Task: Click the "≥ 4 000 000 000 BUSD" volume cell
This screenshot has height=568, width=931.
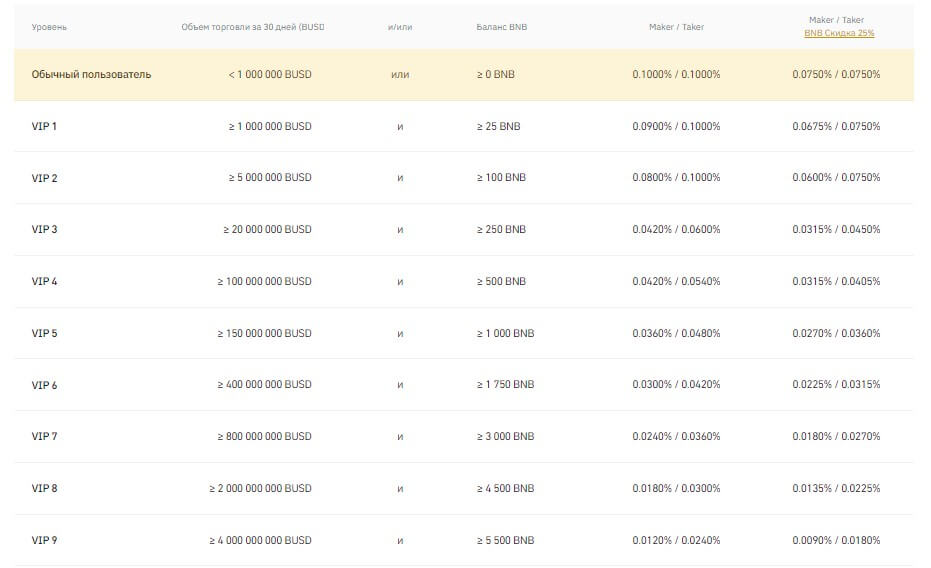Action: [x=260, y=541]
